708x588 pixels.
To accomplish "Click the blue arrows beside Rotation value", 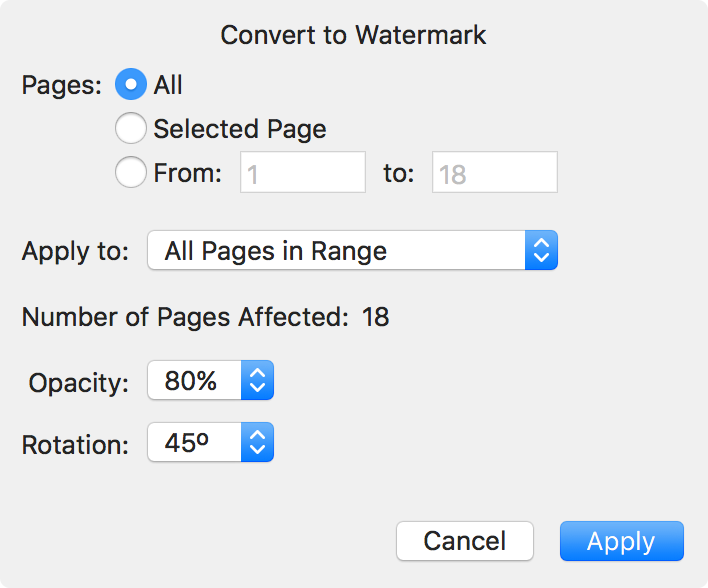I will point(257,443).
